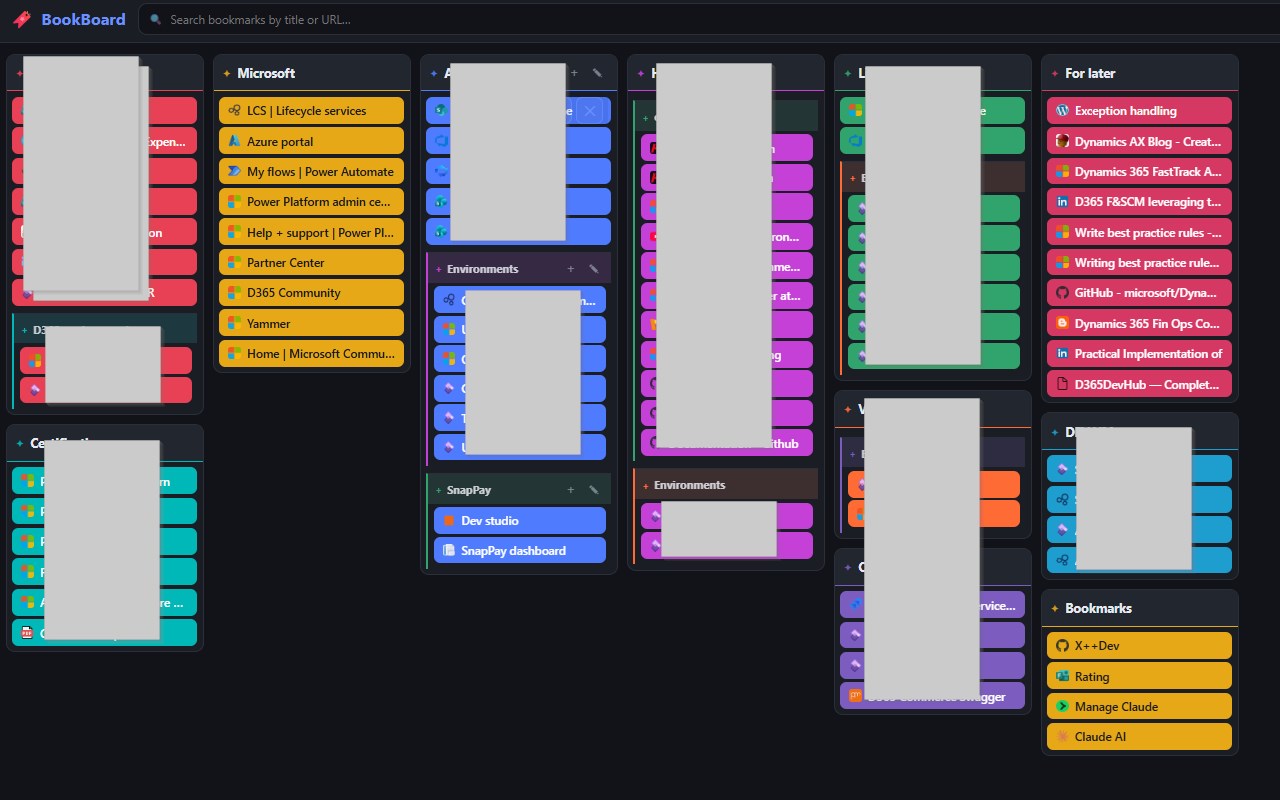1280x800 pixels.
Task: Click the pencil edit icon in the blue column's top header
Action: pos(597,73)
